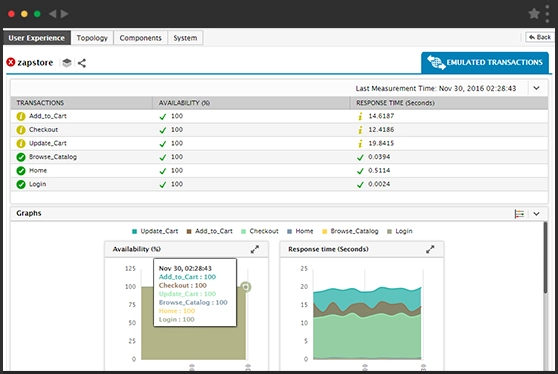Click the checkmark beside 0.0024
Screen dimensions: 558x374
point(360,185)
